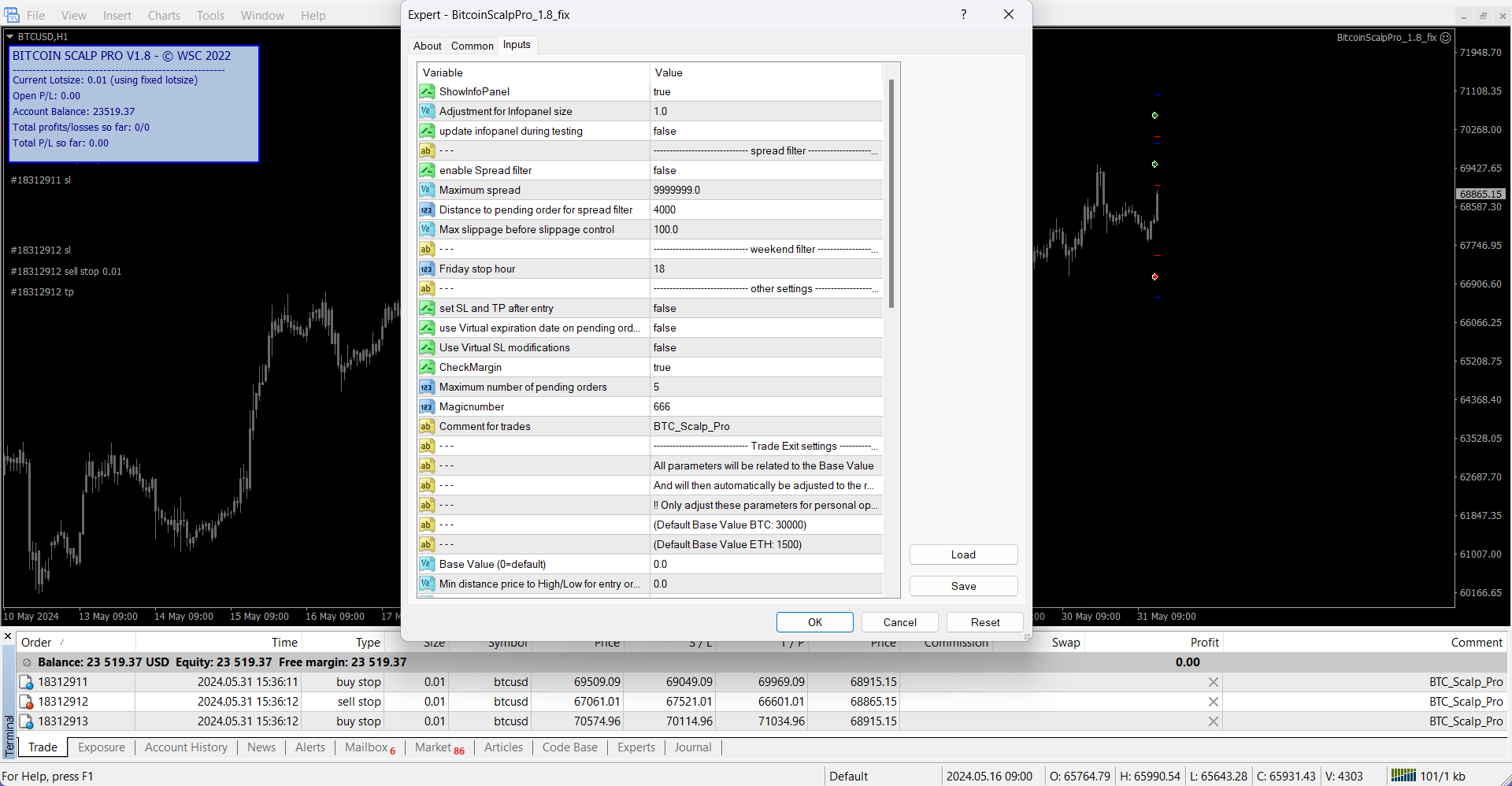
Task: Open the BTCUSD,H1 chart window dropdown triangle
Action: 10,37
